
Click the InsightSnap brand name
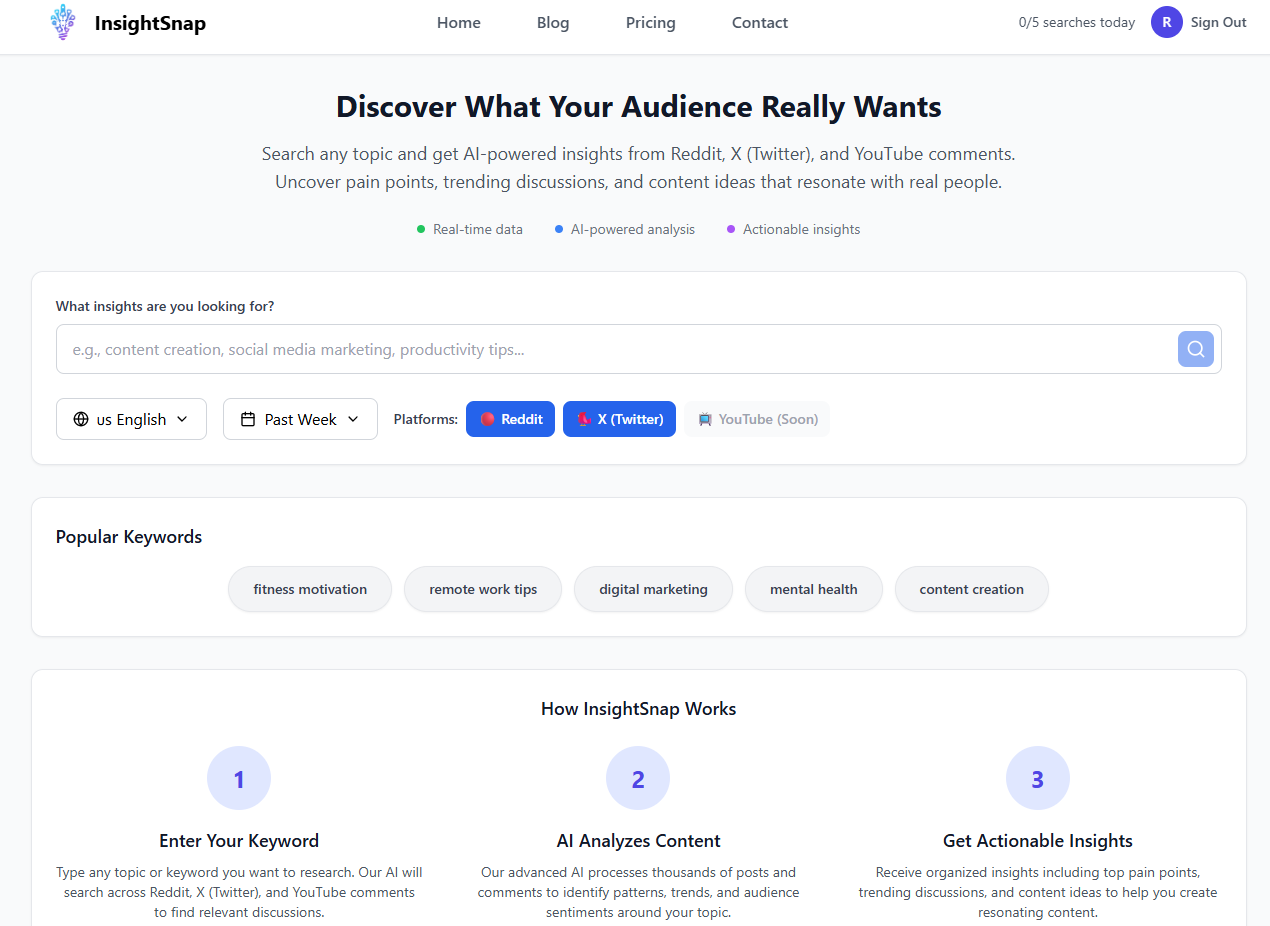click(x=150, y=22)
